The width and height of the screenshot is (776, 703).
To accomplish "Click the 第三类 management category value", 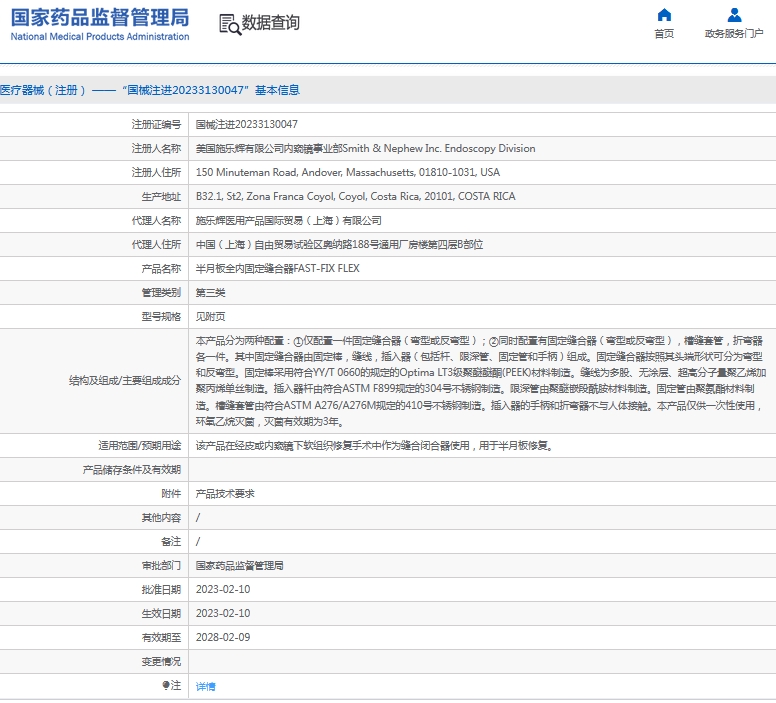I will 210,293.
